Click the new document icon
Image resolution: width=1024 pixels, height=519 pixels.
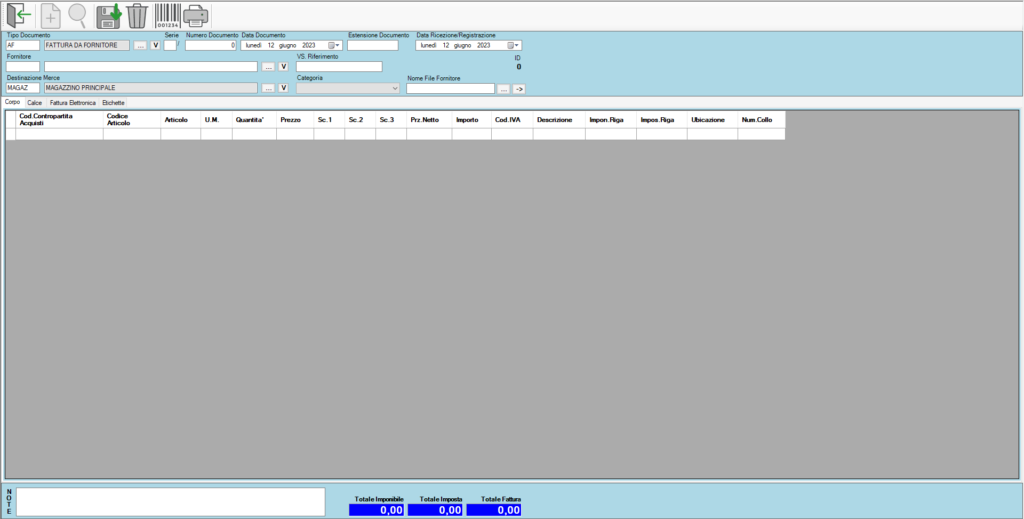(x=50, y=15)
